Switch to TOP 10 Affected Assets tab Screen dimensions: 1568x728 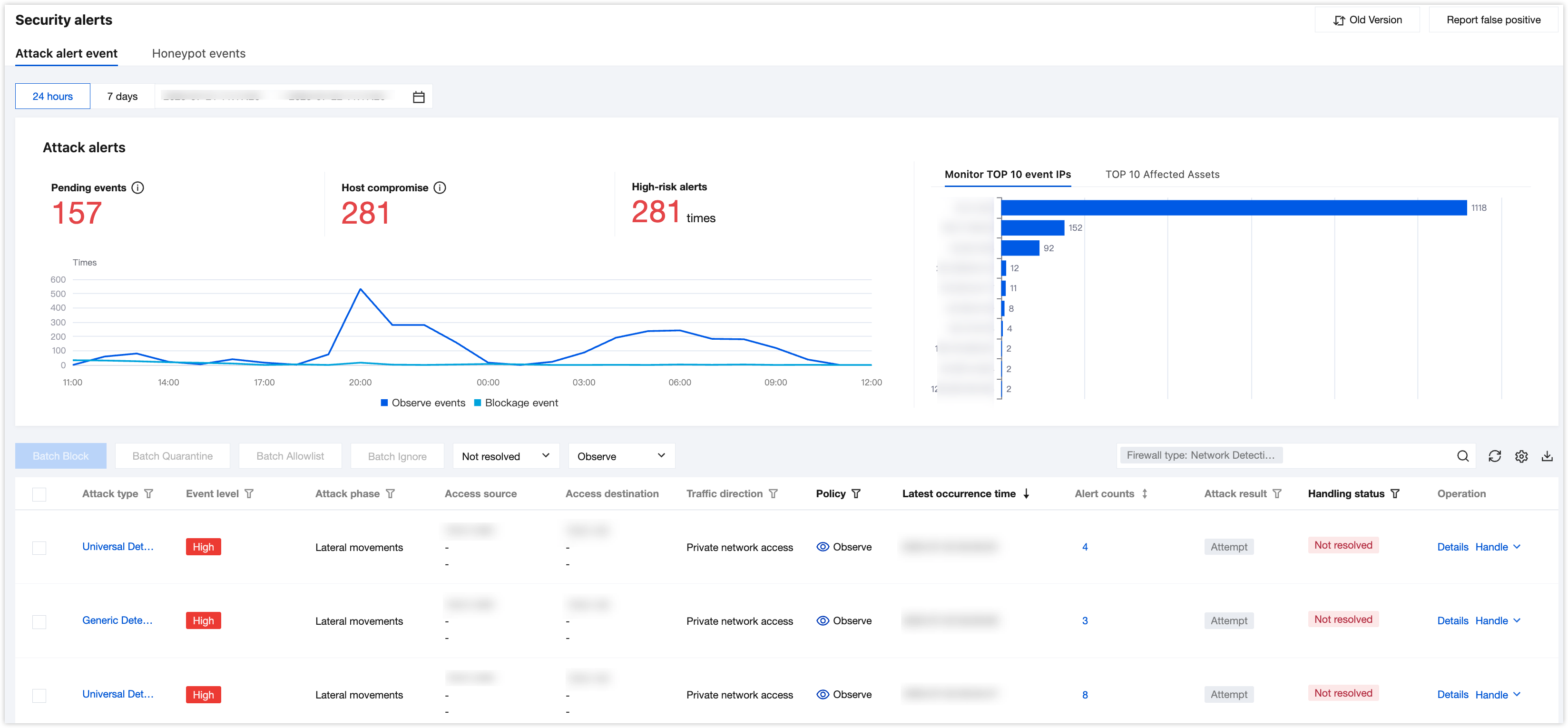1162,175
